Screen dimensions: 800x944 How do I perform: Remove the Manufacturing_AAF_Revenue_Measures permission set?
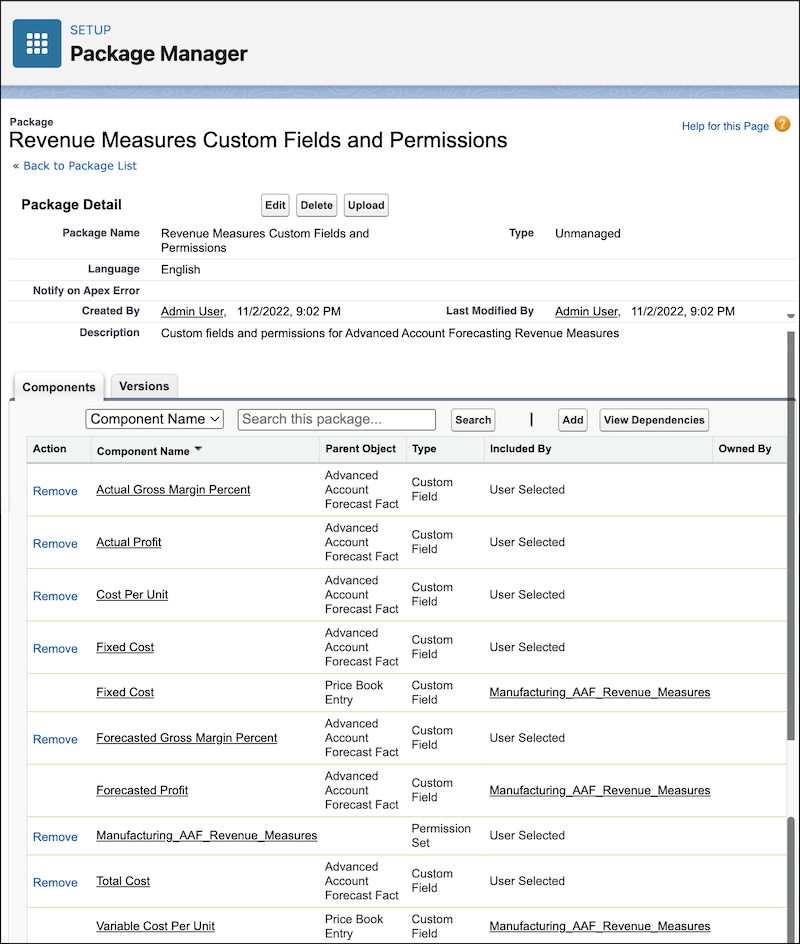pos(55,837)
